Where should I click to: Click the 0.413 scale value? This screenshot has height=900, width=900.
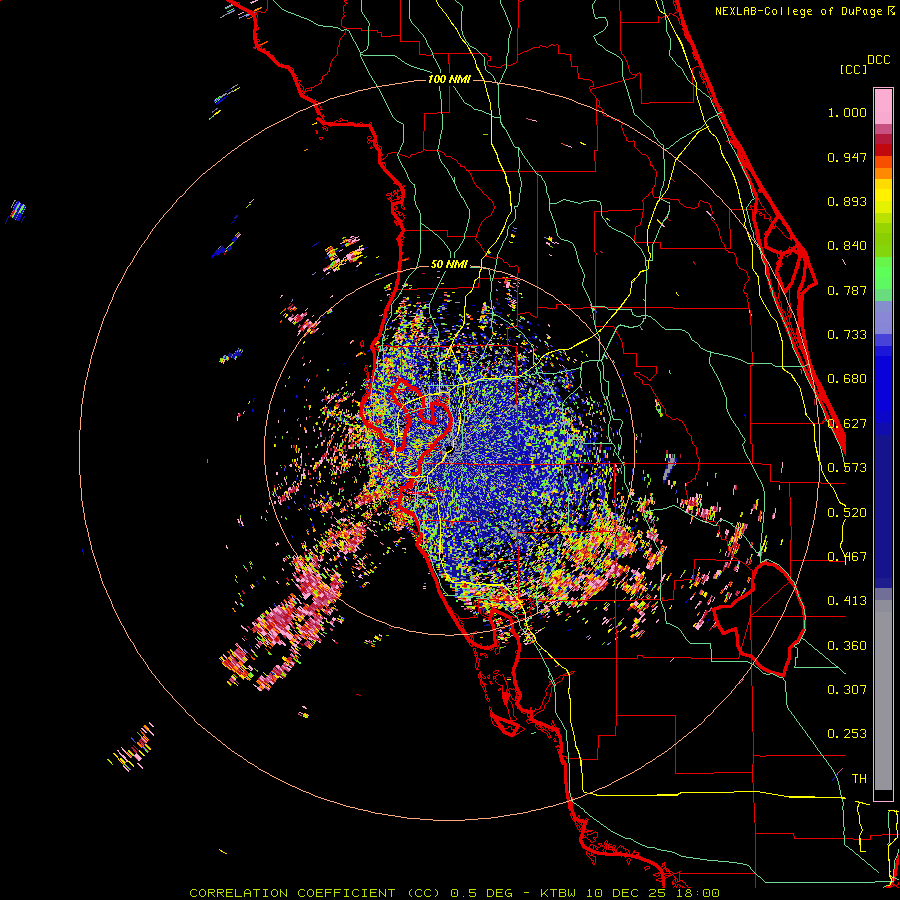847,601
